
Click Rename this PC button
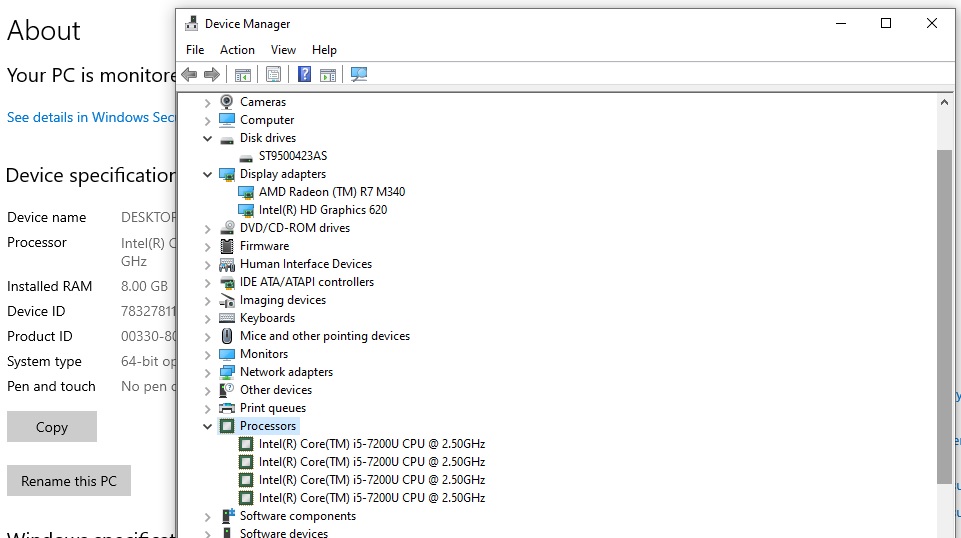(x=69, y=480)
